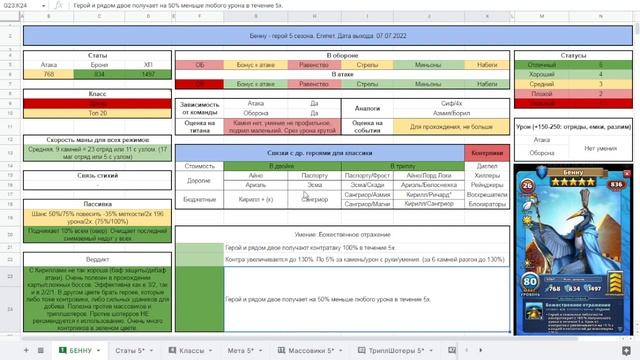Select the Вердикт header cell
The width and height of the screenshot is (640, 360).
(x=97, y=260)
